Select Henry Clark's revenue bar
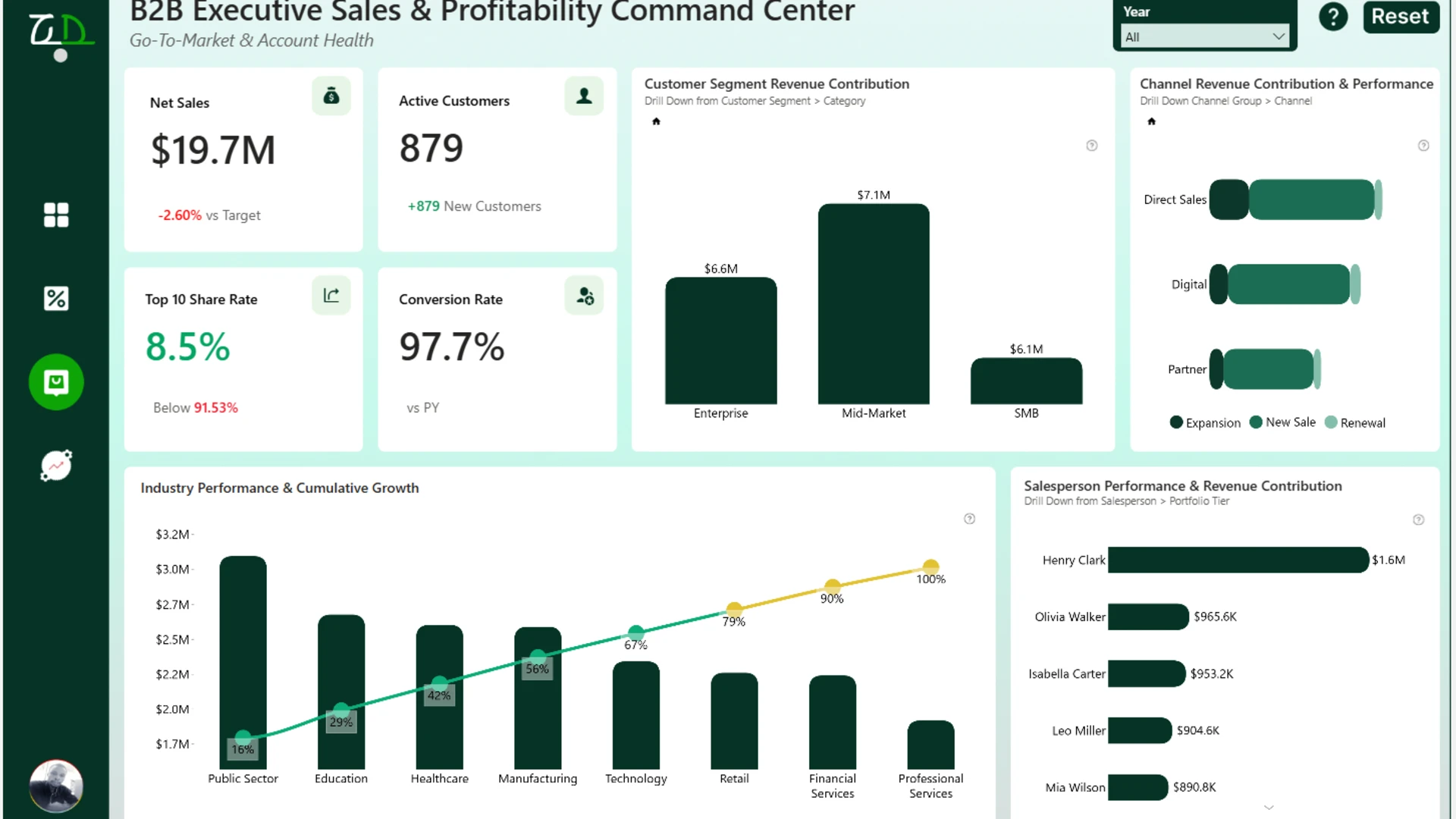 [1238, 560]
